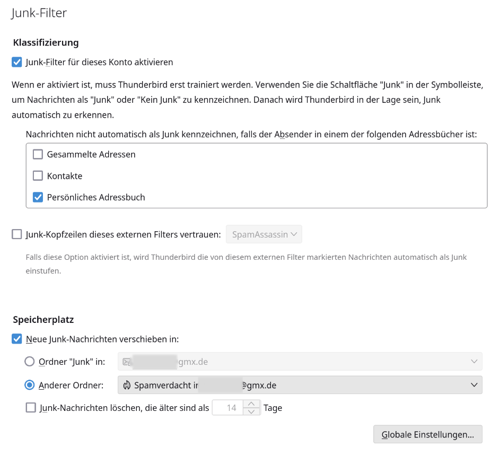Uncheck Persönliches Adressbuch checkbox
This screenshot has width=492, height=456.
(x=38, y=197)
